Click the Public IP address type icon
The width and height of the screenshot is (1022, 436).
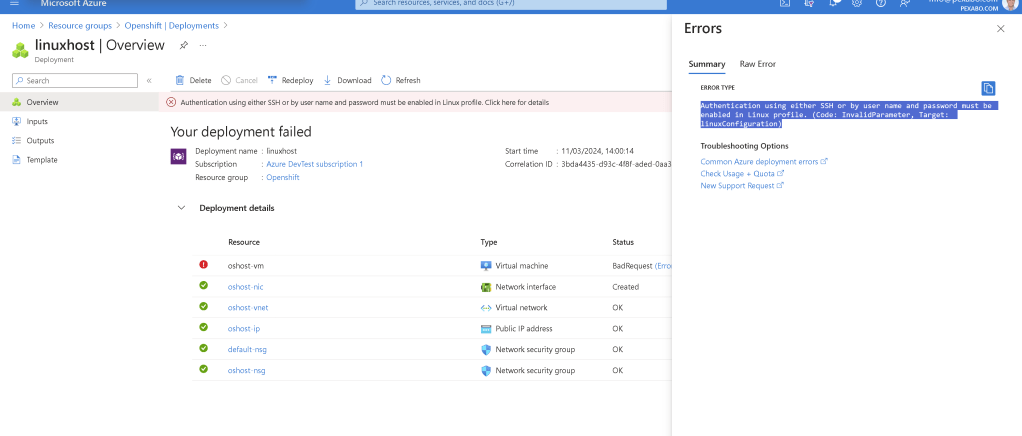[486, 328]
